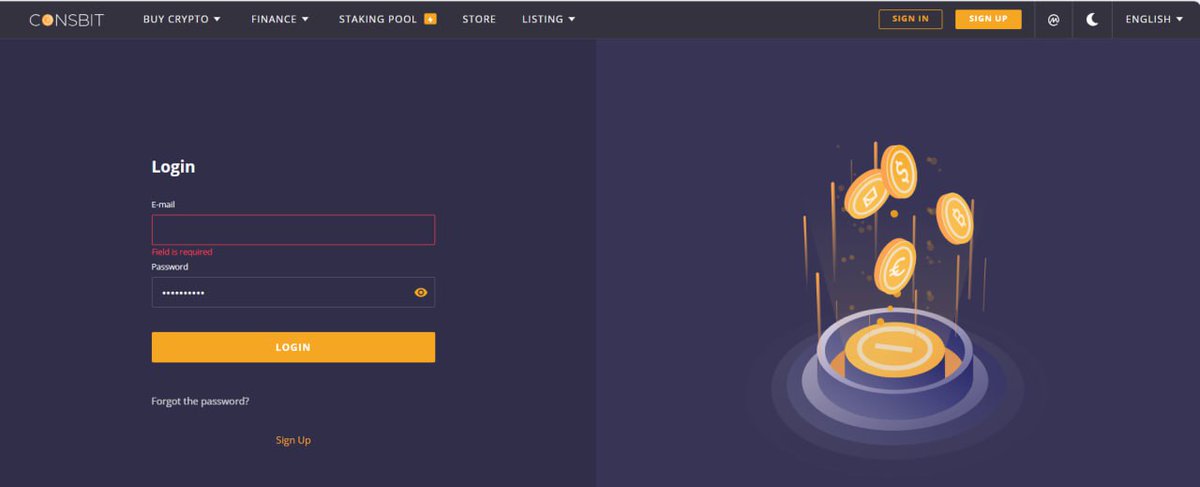Open the Store page
Image resolution: width=1200 pixels, height=487 pixels.
tap(479, 19)
